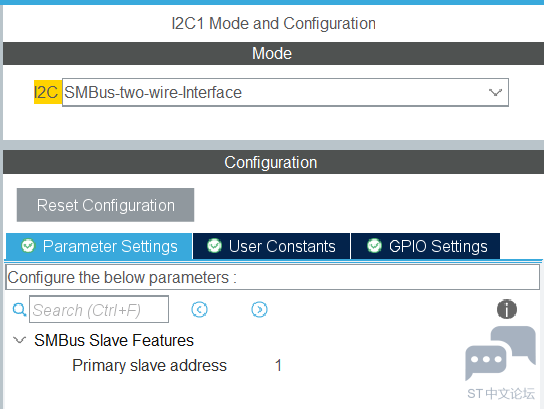The height and width of the screenshot is (409, 544).
Task: Focus the Search (Ctrl+F) field
Action: (x=99, y=309)
